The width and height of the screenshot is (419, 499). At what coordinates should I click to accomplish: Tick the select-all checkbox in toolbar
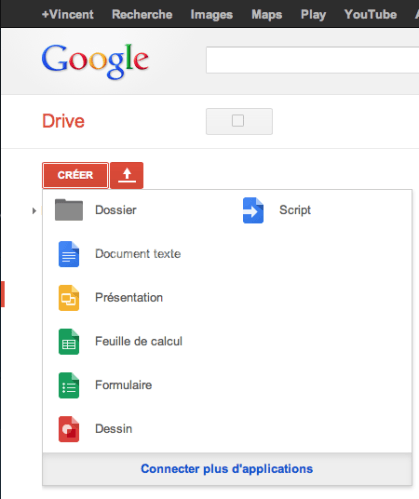click(238, 121)
